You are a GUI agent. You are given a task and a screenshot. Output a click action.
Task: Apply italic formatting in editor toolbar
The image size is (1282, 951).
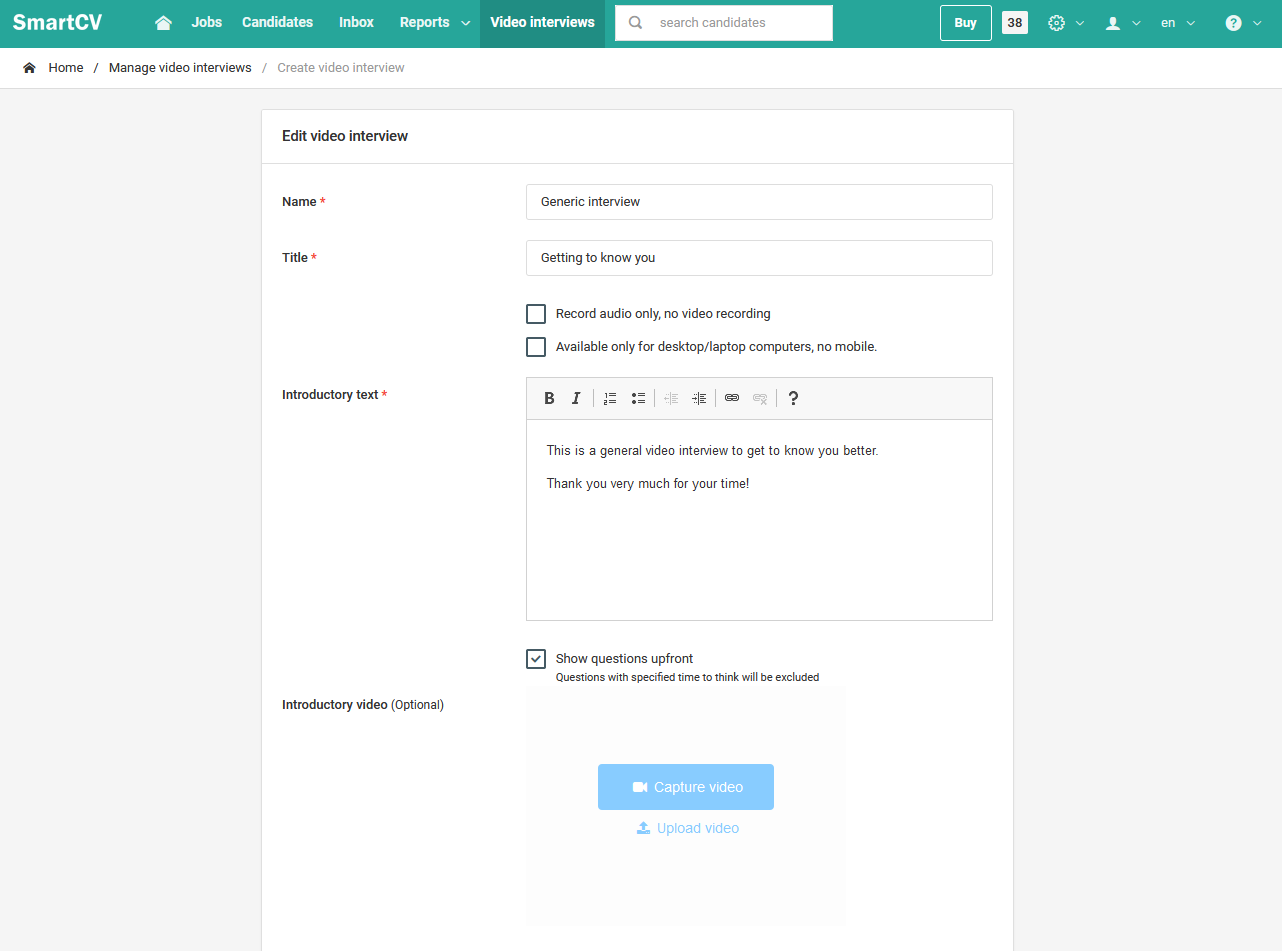tap(576, 398)
